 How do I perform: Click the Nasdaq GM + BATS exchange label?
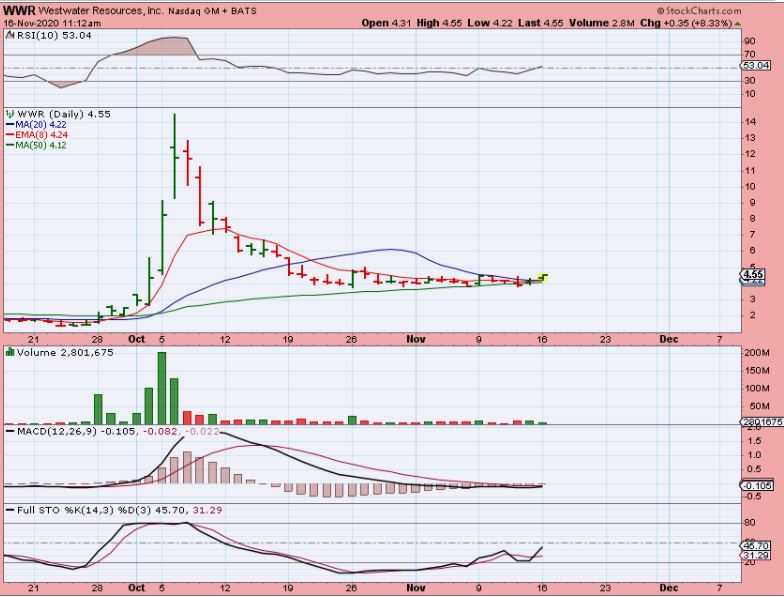[x=212, y=11]
